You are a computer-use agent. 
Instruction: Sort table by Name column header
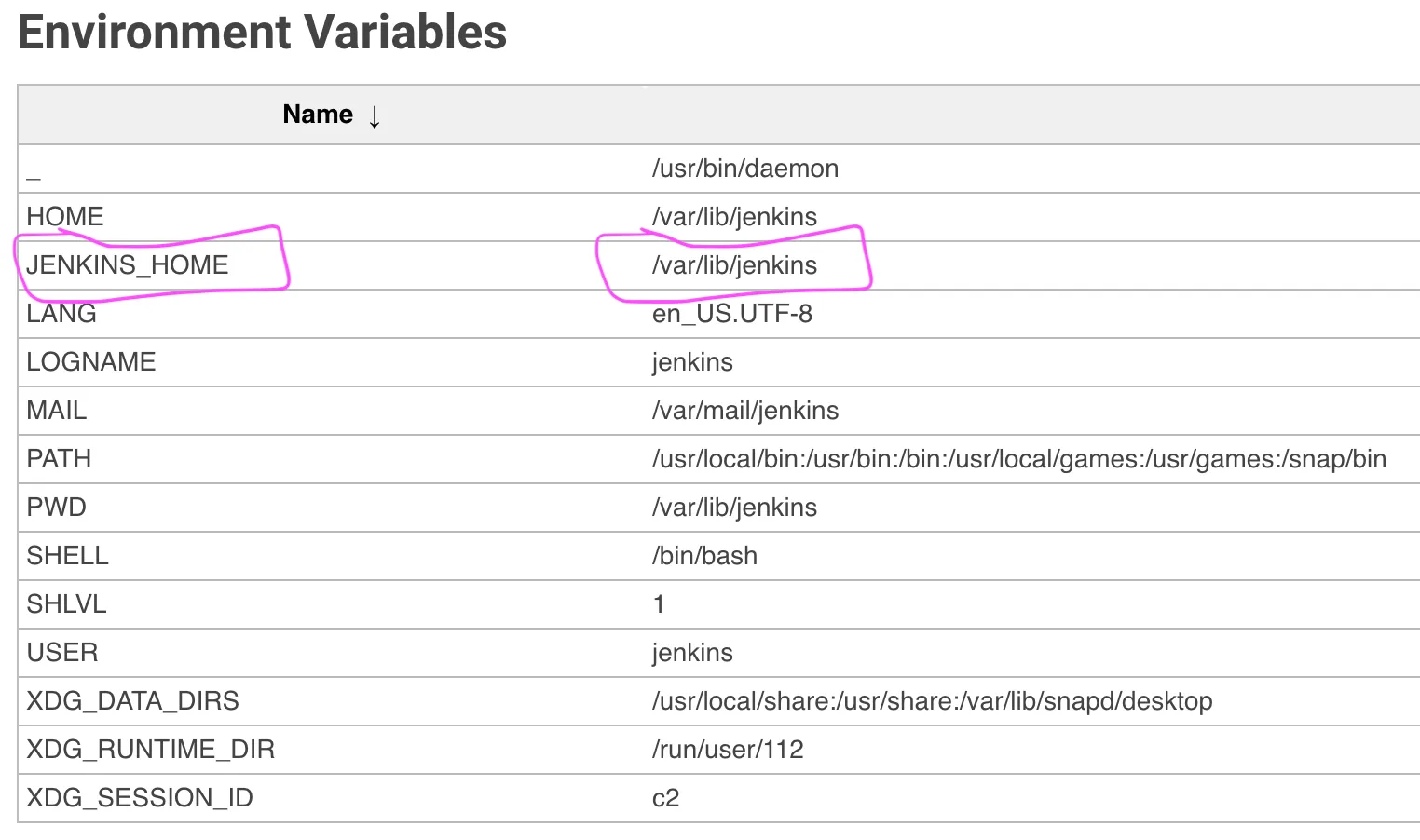pos(318,115)
